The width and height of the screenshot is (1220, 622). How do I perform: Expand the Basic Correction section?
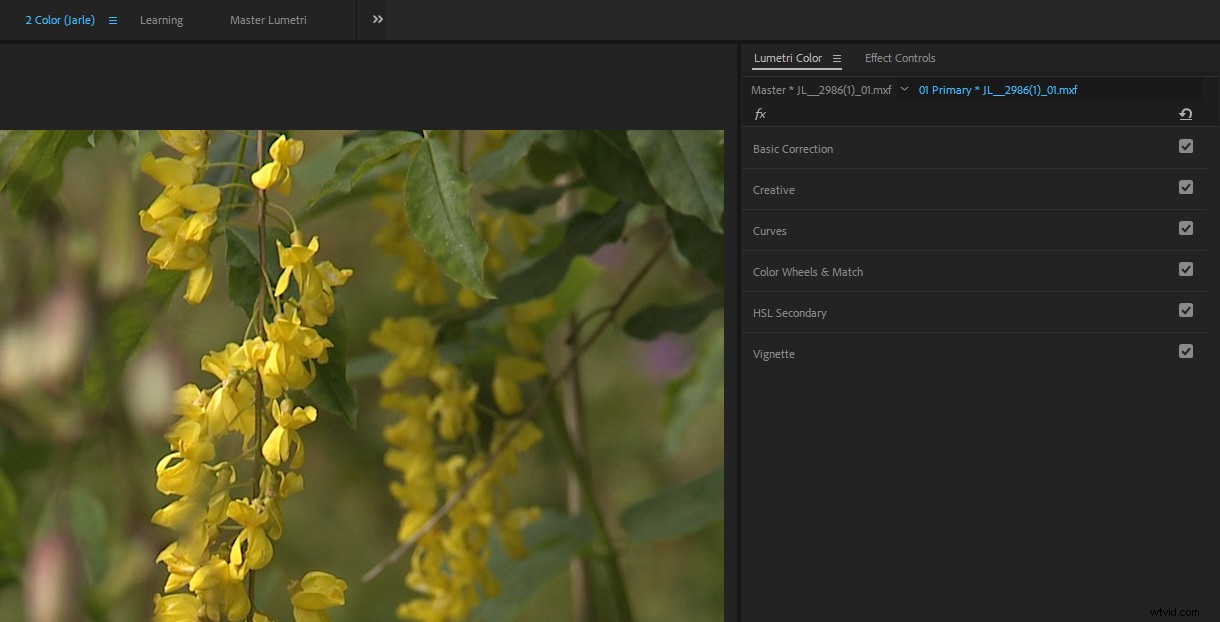pos(793,148)
